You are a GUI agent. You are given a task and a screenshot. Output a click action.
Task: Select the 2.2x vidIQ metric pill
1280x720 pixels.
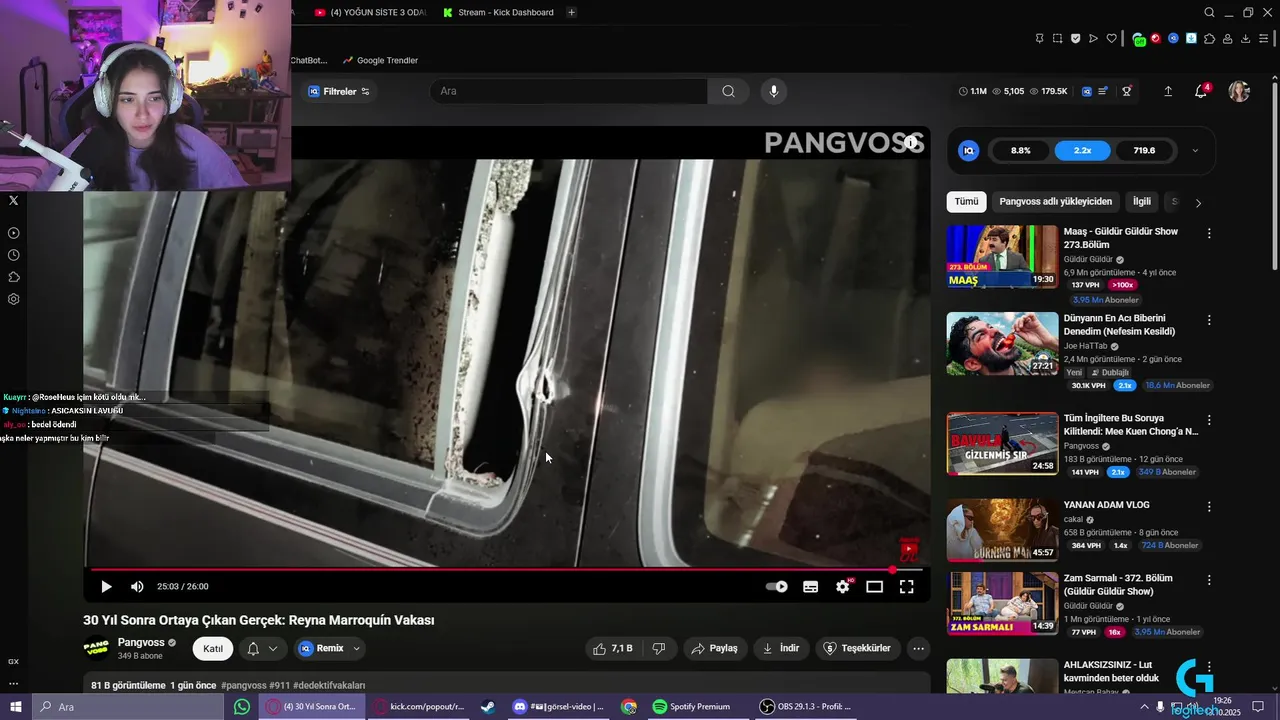(x=1082, y=151)
